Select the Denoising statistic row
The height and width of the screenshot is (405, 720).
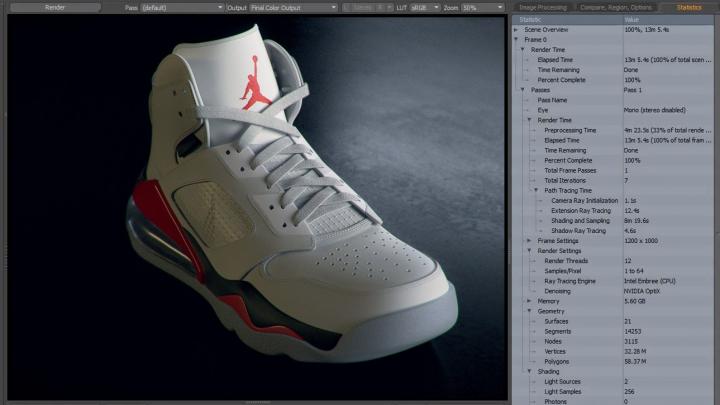(x=560, y=290)
